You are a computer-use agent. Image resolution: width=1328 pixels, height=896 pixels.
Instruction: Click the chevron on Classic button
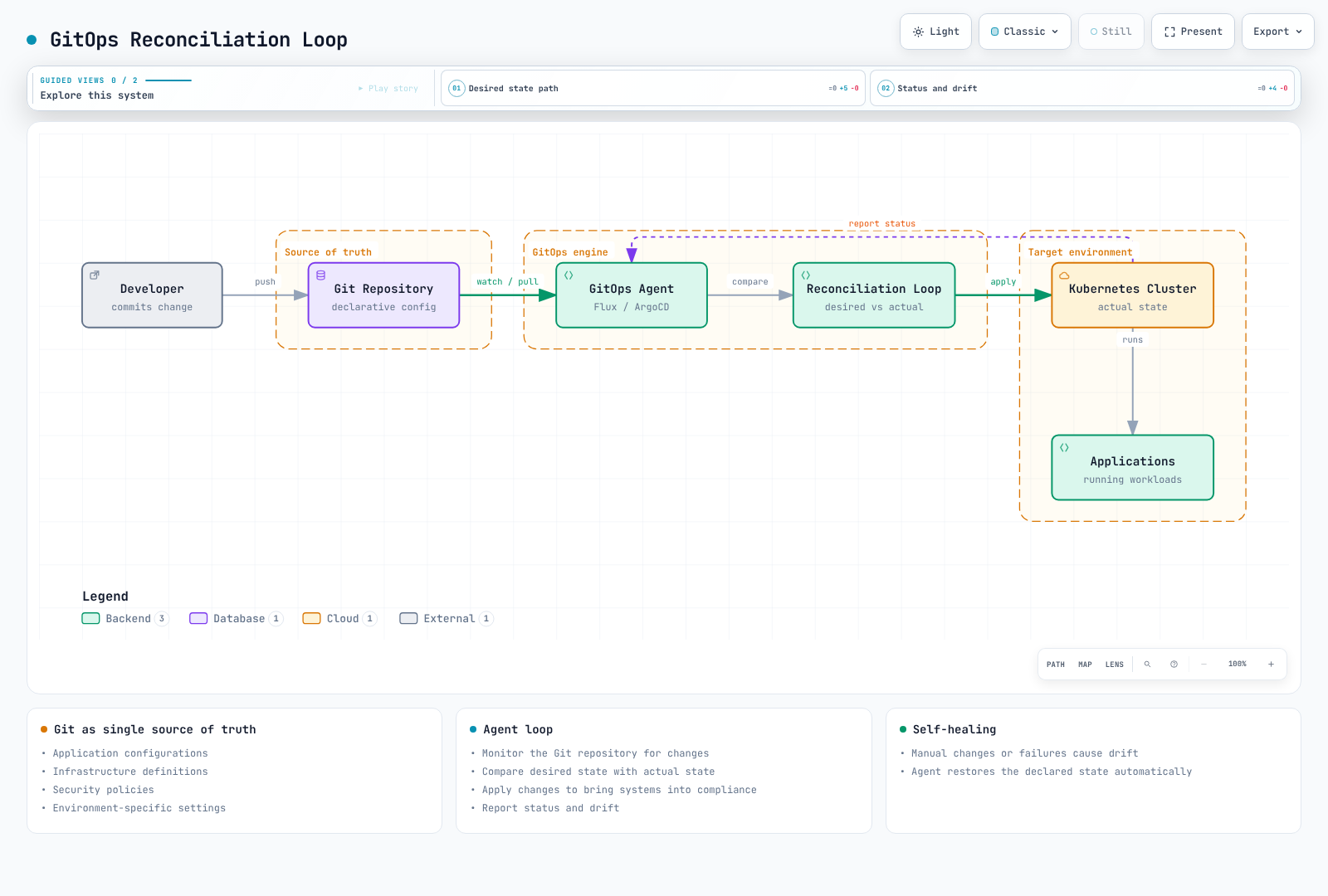pos(1055,32)
